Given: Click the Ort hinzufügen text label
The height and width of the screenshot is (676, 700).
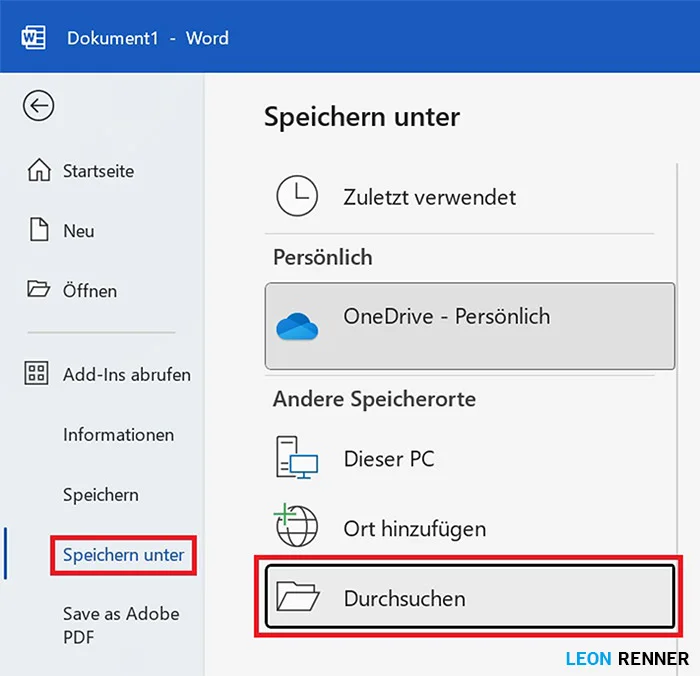Looking at the screenshot, I should [414, 529].
